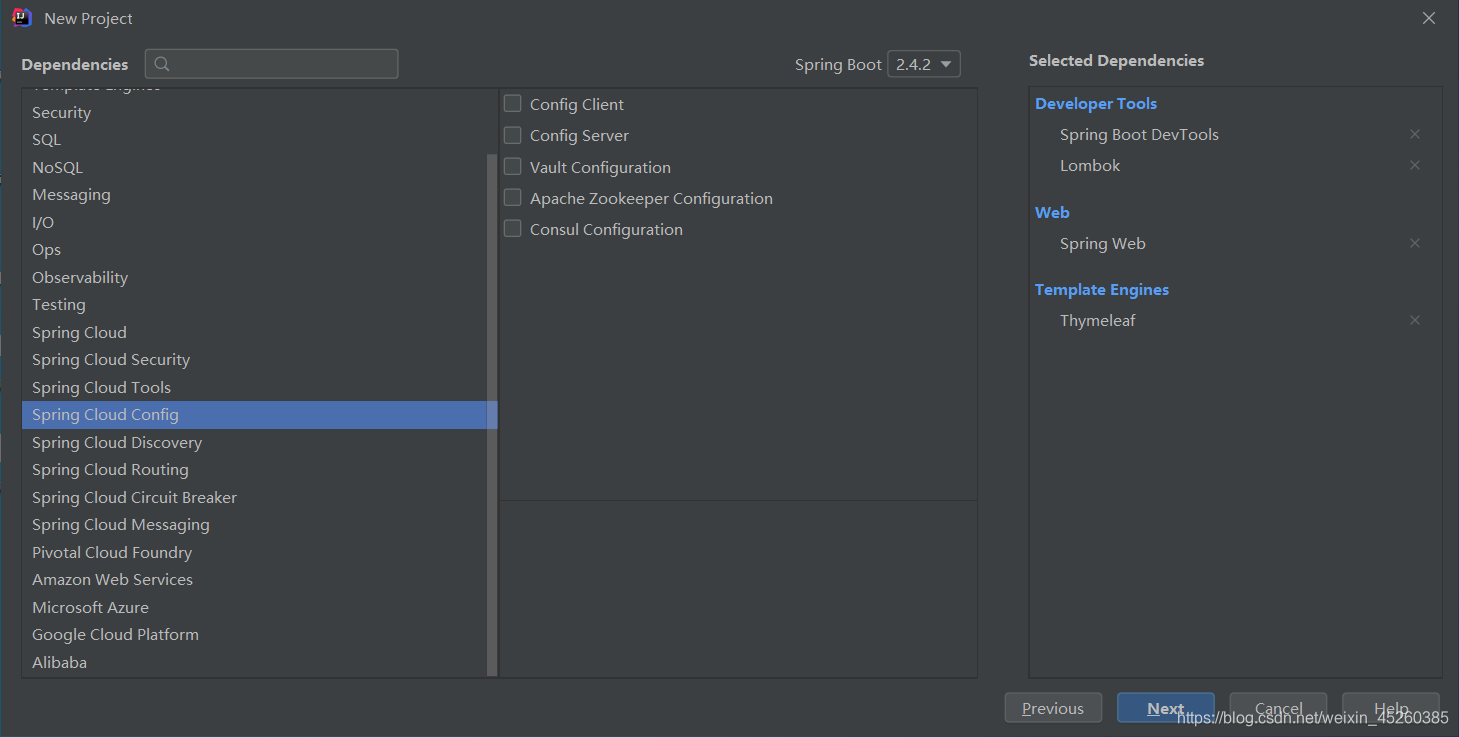The height and width of the screenshot is (737, 1459).
Task: Select the Observability category
Action: click(x=254, y=278)
